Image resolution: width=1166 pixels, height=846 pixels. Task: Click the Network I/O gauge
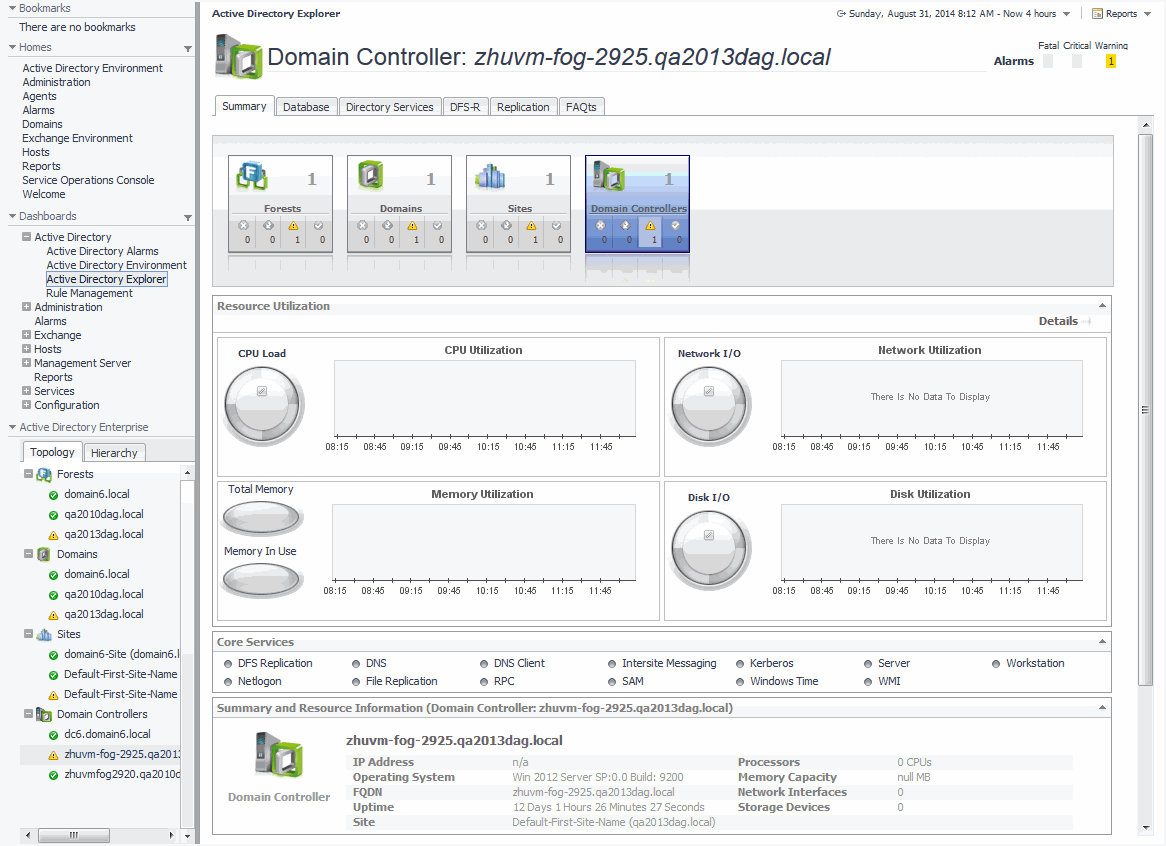708,406
